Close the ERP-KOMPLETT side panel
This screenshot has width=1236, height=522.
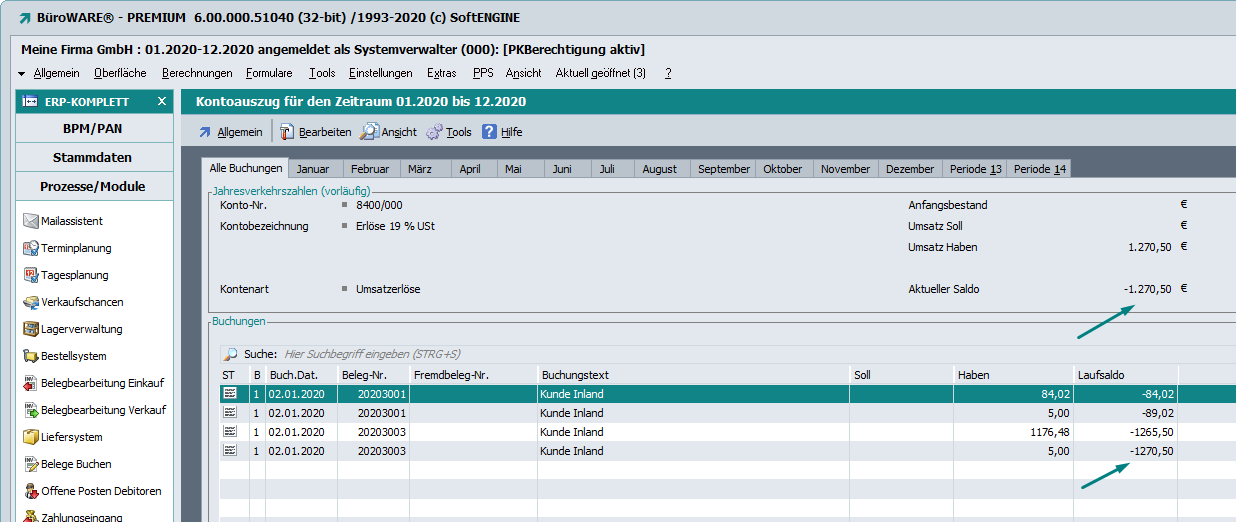pos(162,102)
